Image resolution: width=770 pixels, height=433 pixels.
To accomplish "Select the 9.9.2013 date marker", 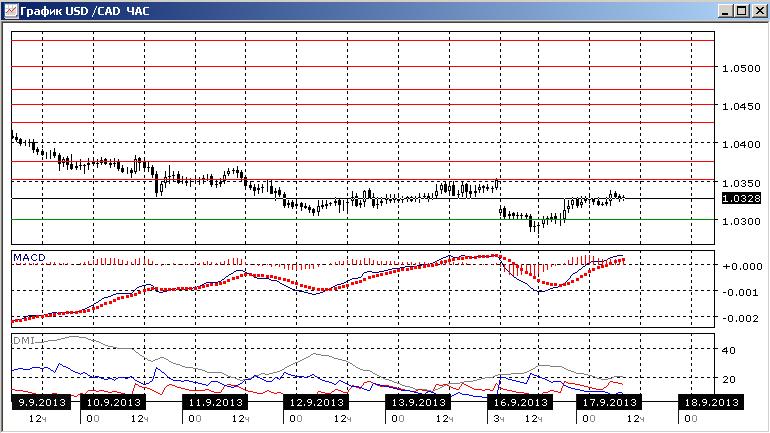I will [42, 403].
